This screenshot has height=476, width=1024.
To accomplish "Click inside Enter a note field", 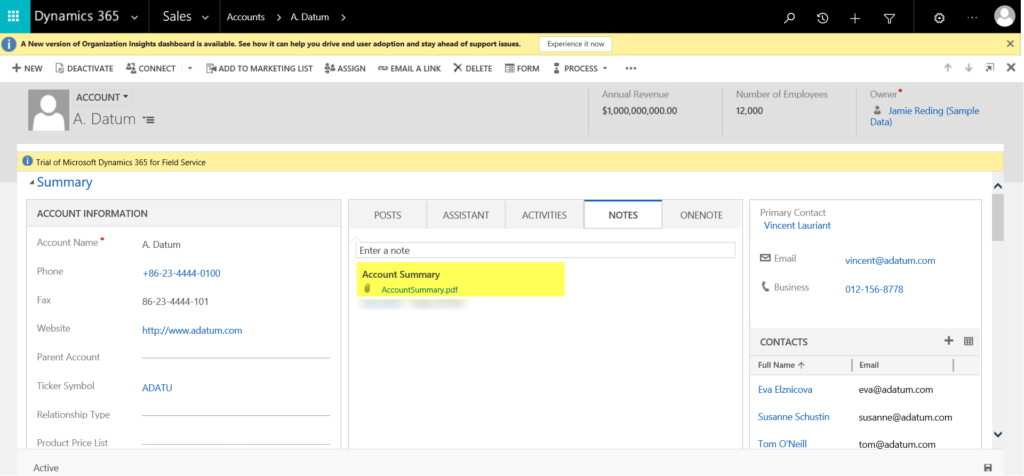I will click(x=545, y=250).
